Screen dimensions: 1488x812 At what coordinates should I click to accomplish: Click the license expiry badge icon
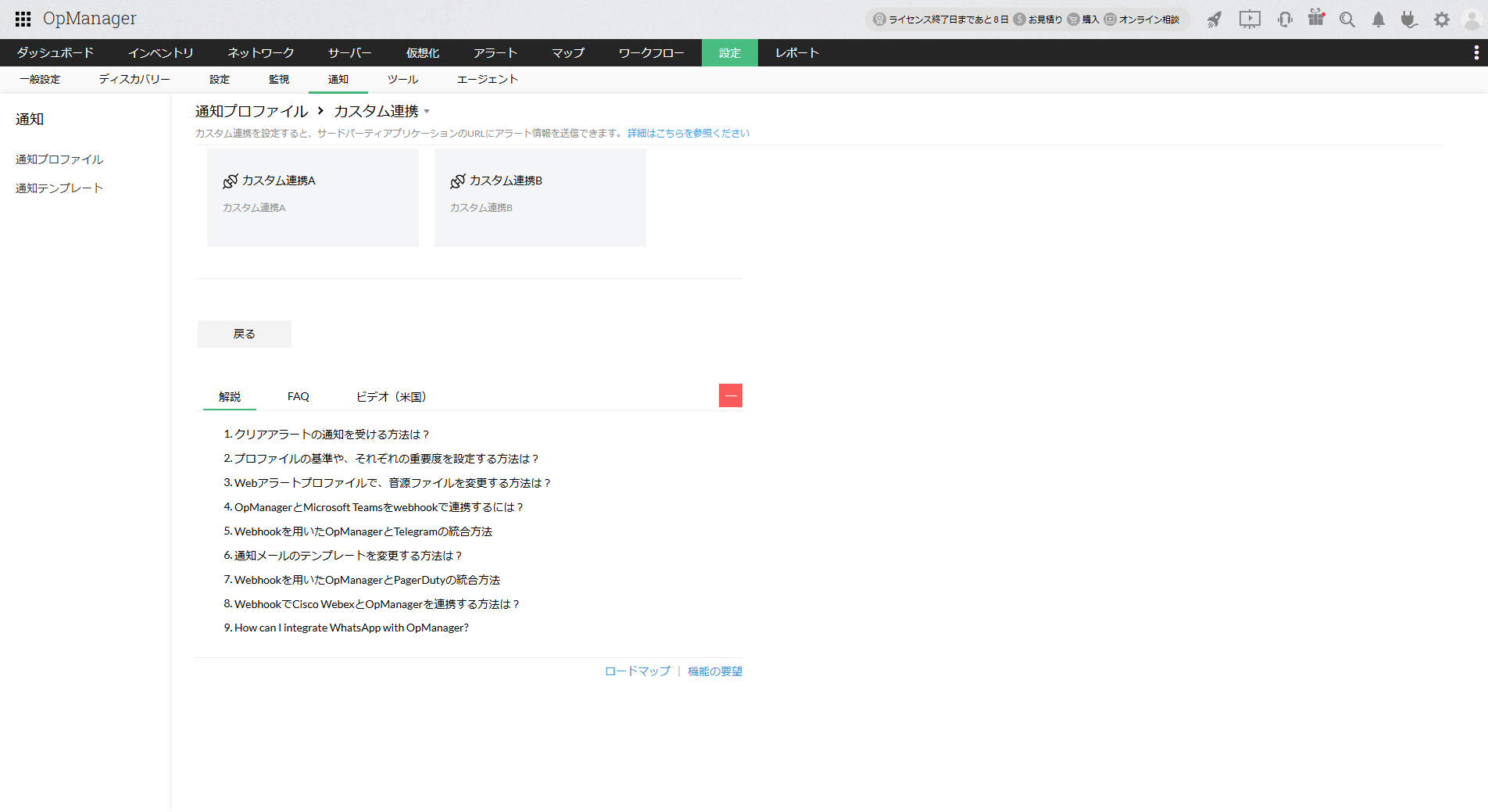(879, 20)
